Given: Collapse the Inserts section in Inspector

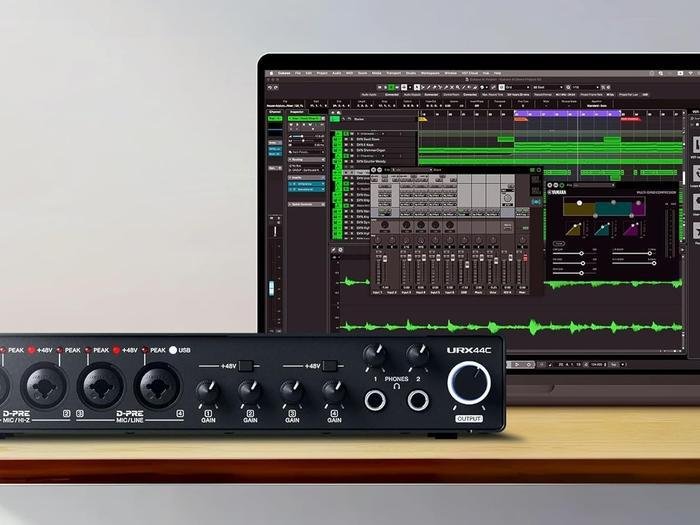Looking at the screenshot, I should 306,178.
